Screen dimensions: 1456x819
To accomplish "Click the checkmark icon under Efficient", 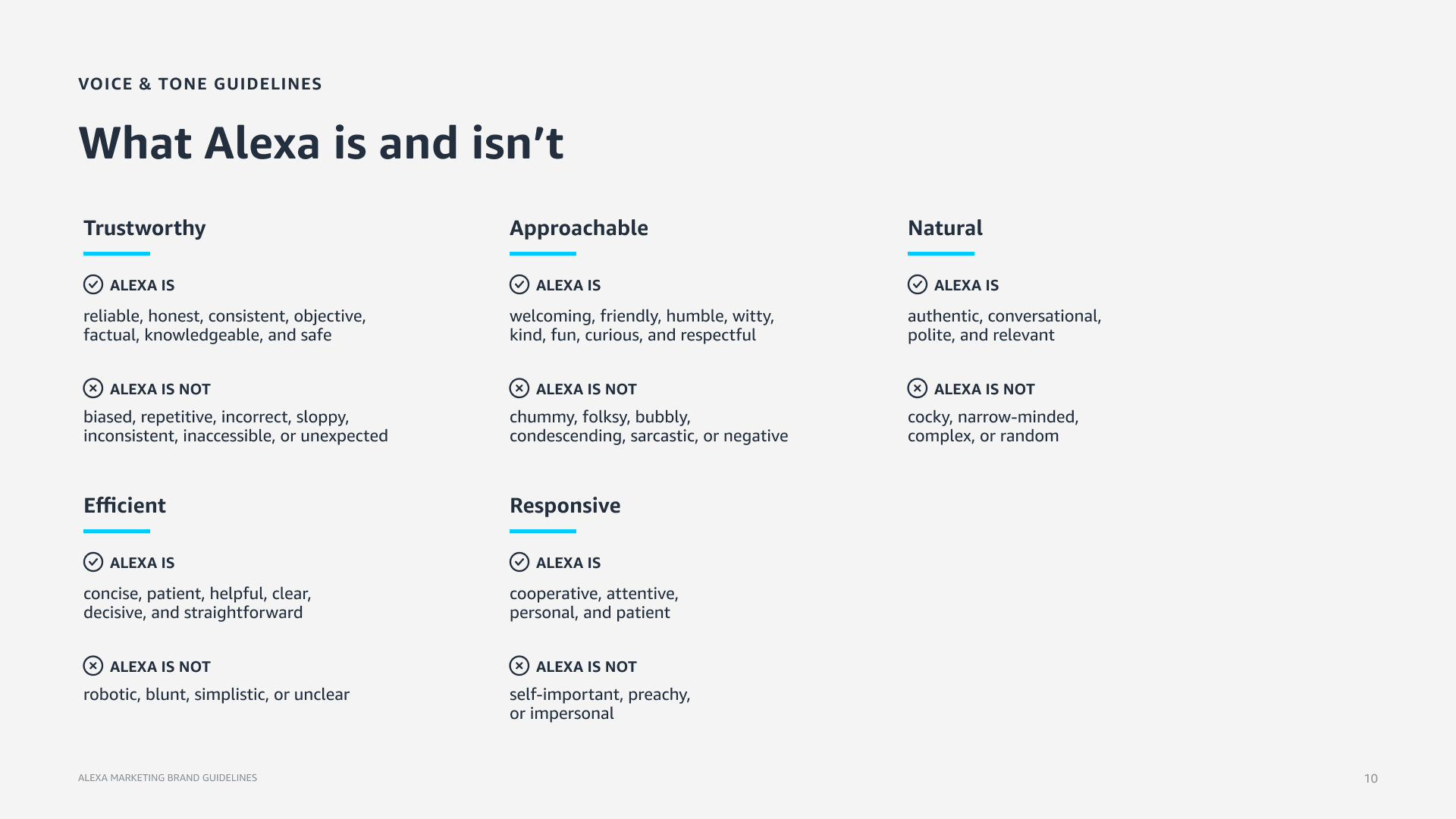I will 93,562.
